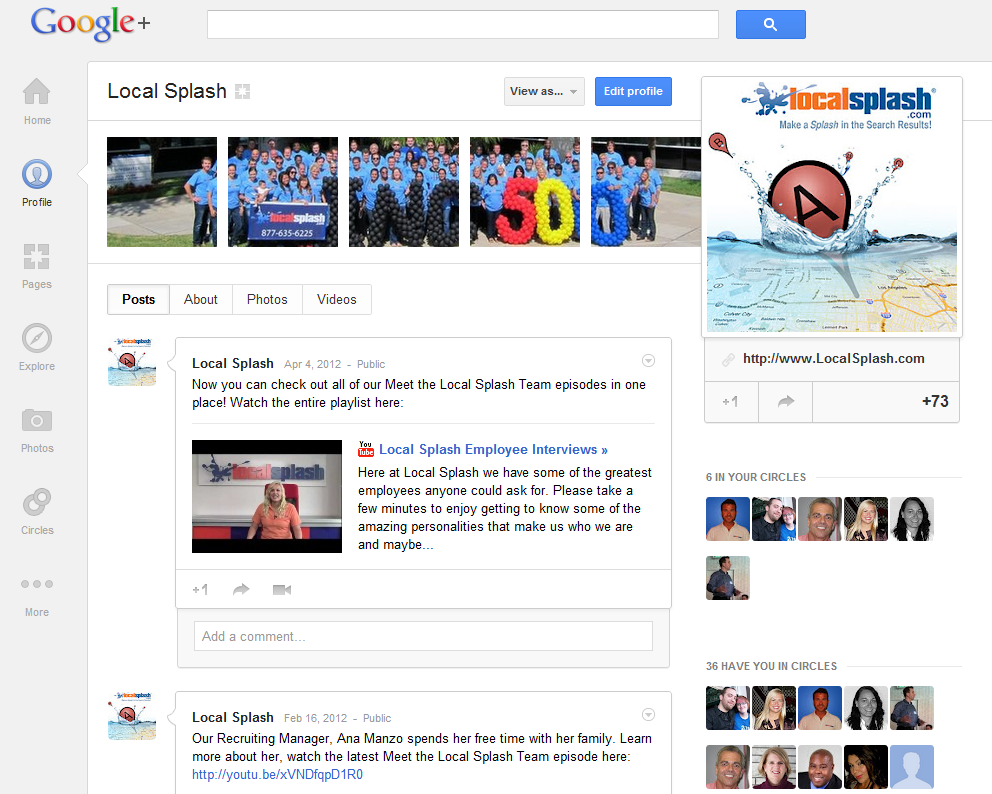Start a video hangout on the April 4 post
The width and height of the screenshot is (992, 794).
[x=281, y=590]
